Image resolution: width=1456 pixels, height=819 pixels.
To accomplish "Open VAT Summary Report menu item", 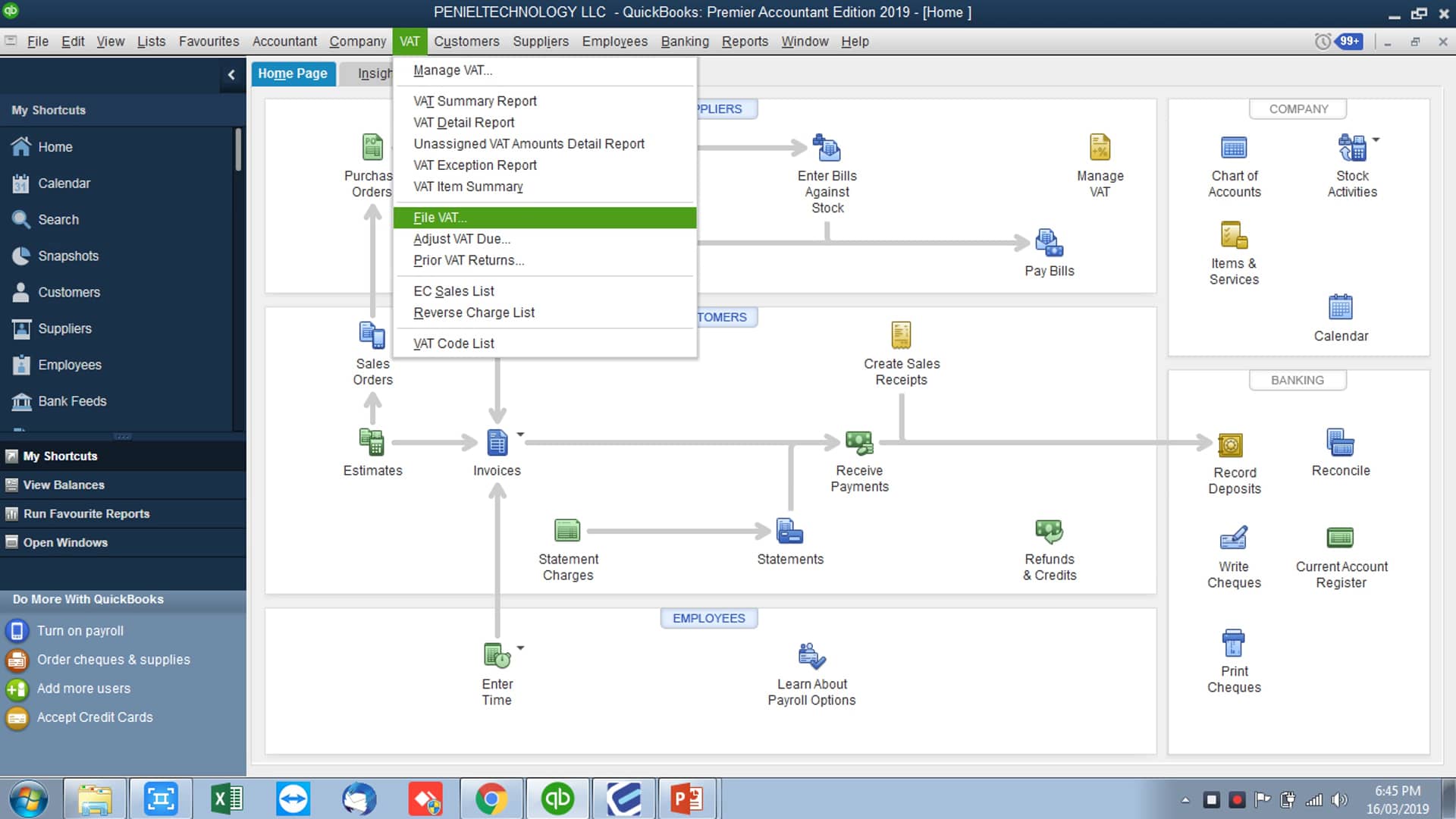I will pos(544,101).
